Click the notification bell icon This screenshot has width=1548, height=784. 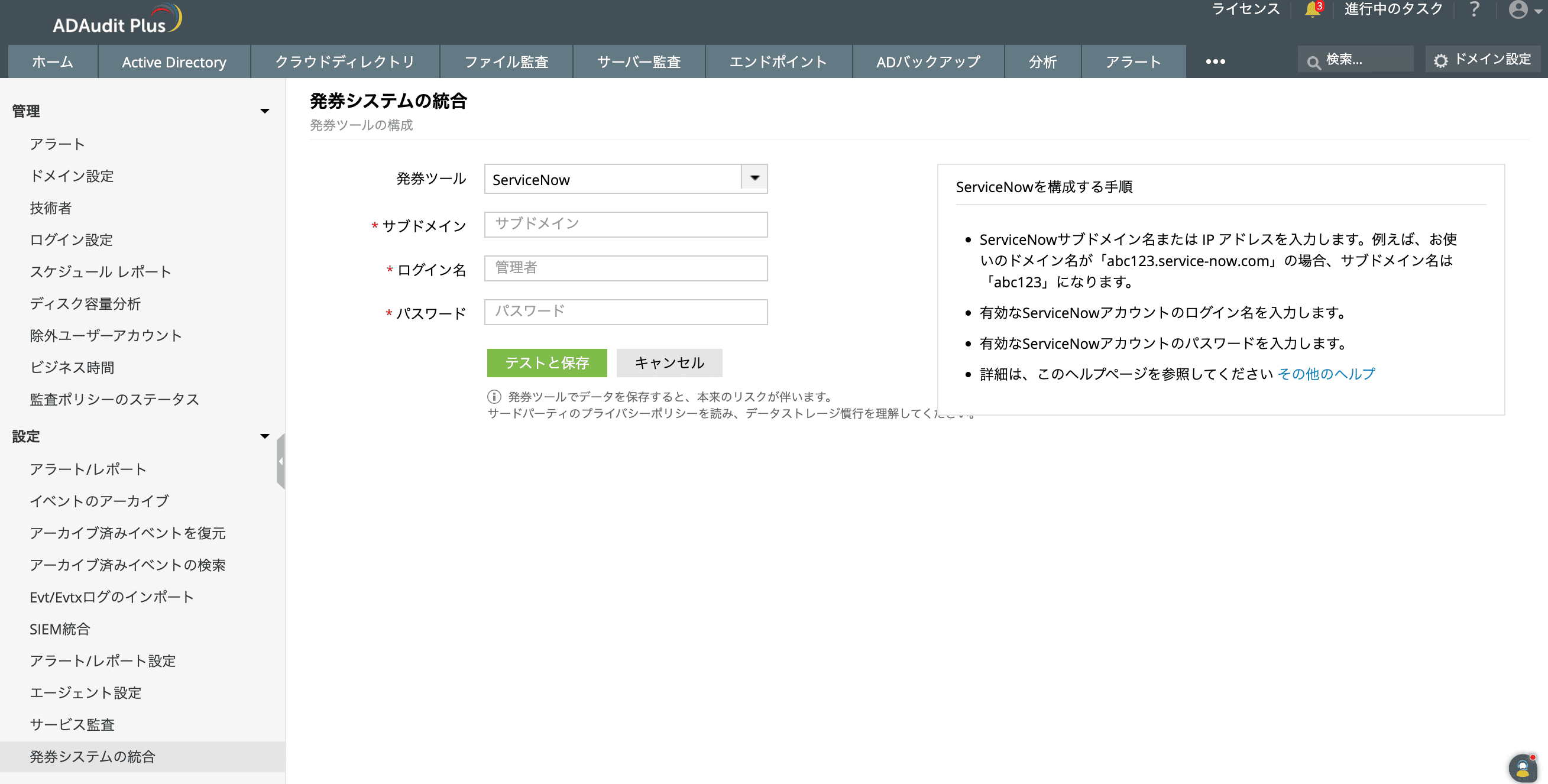click(1312, 9)
